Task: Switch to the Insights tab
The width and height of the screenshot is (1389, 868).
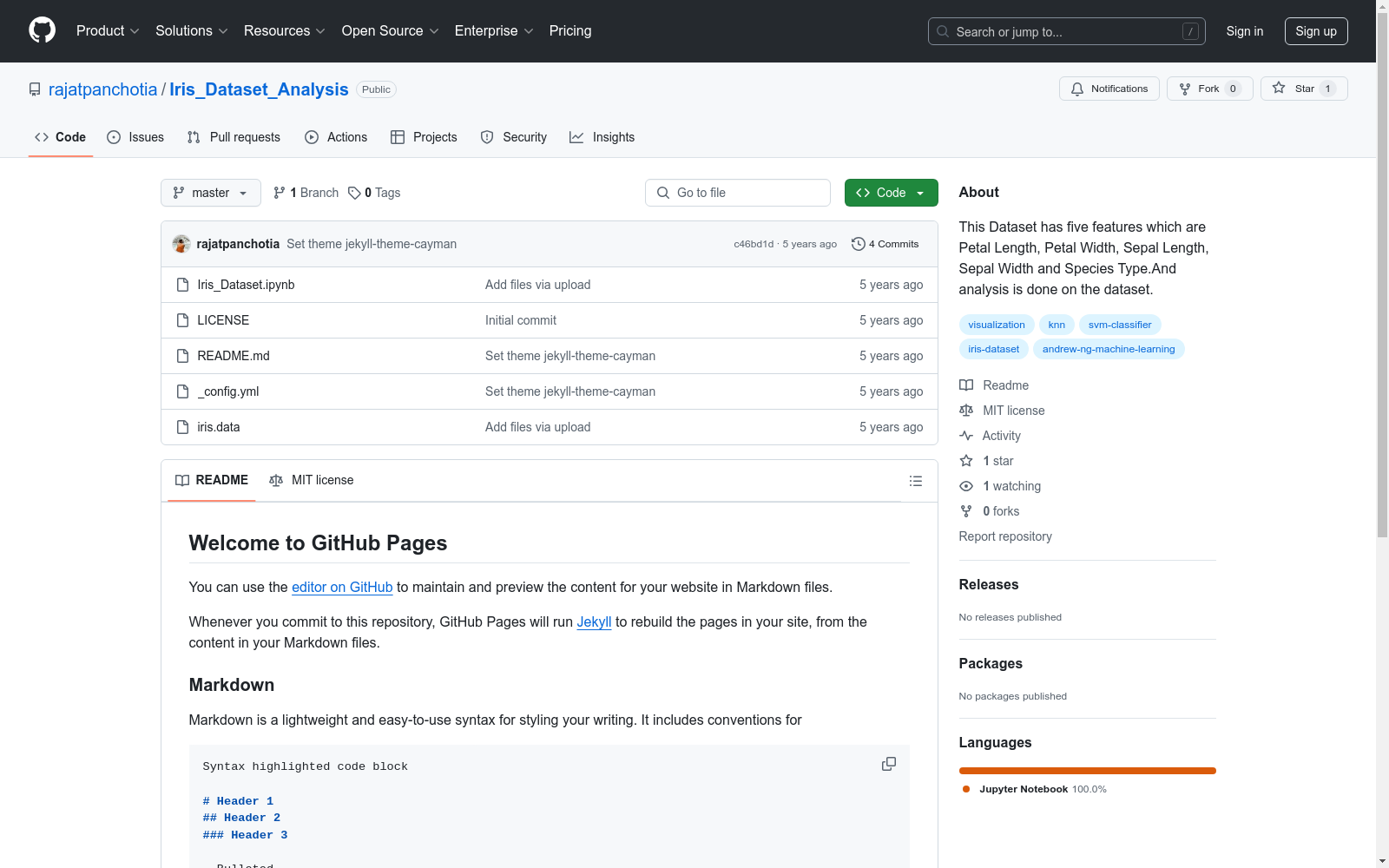Action: coord(602,137)
